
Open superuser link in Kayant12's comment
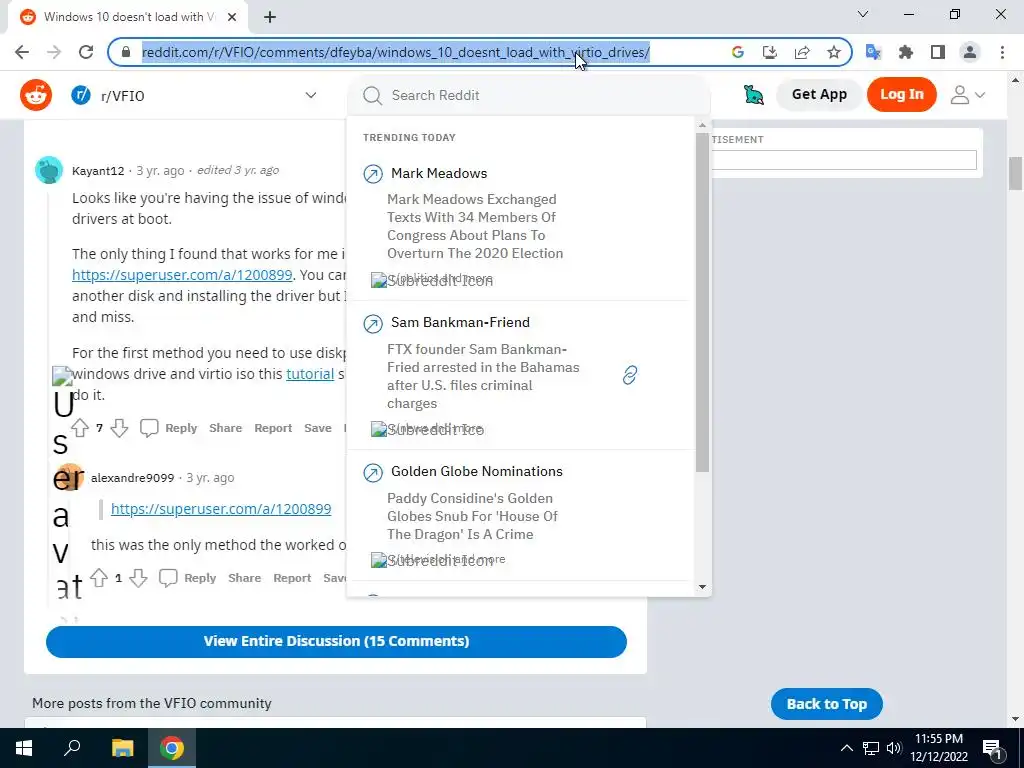182,275
